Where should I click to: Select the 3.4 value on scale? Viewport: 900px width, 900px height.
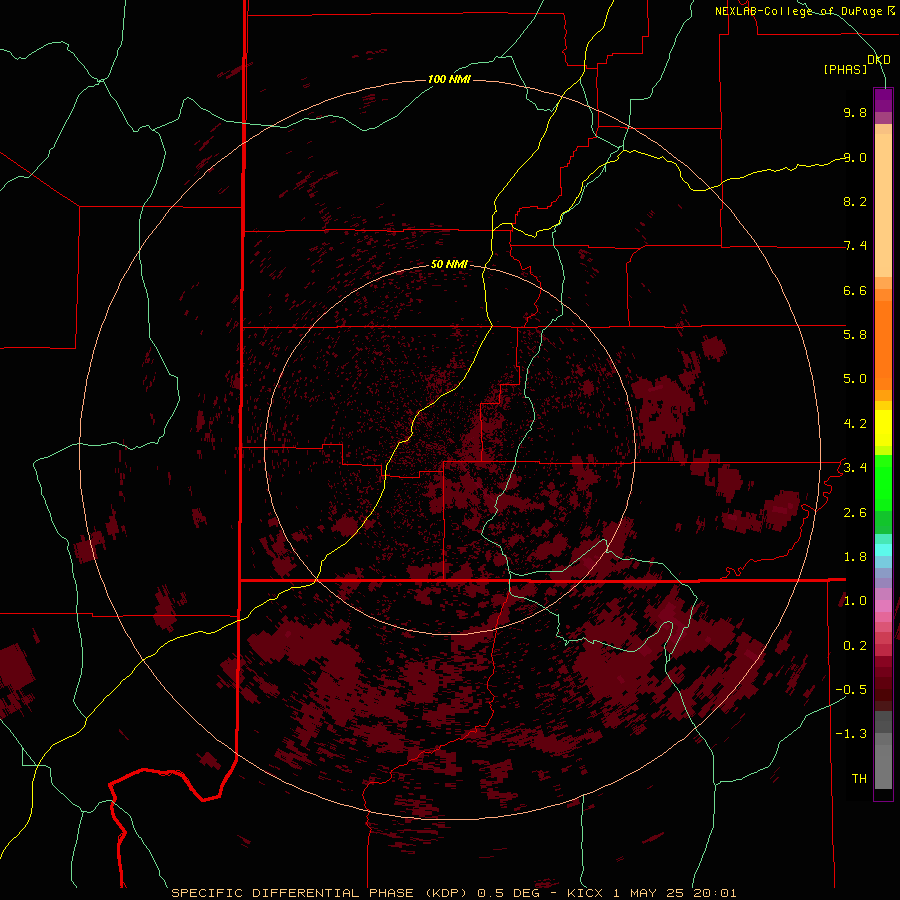pyautogui.click(x=855, y=468)
